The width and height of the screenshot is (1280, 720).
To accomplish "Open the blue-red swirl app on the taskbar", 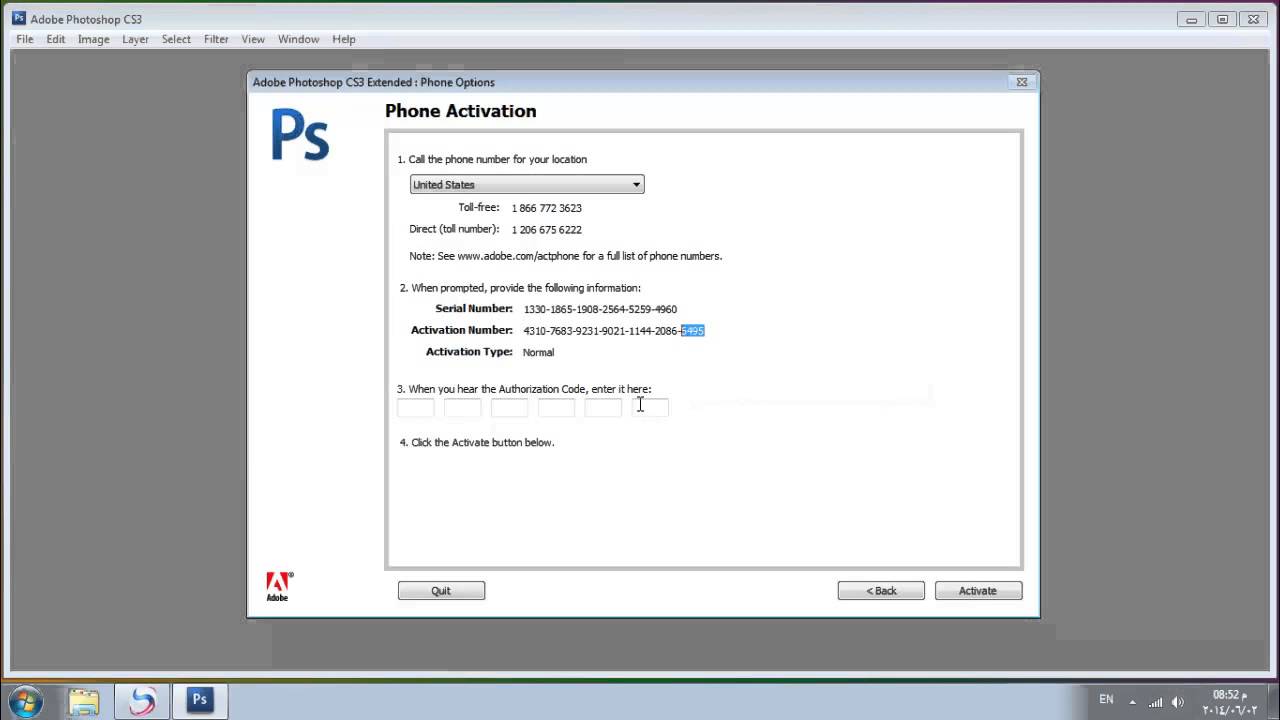I will coord(142,701).
